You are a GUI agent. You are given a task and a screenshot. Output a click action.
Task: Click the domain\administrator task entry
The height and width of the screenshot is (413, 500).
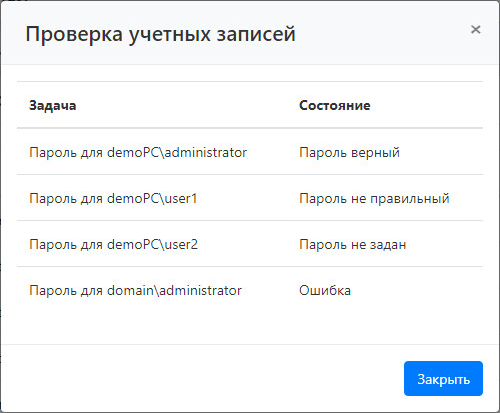(x=135, y=290)
